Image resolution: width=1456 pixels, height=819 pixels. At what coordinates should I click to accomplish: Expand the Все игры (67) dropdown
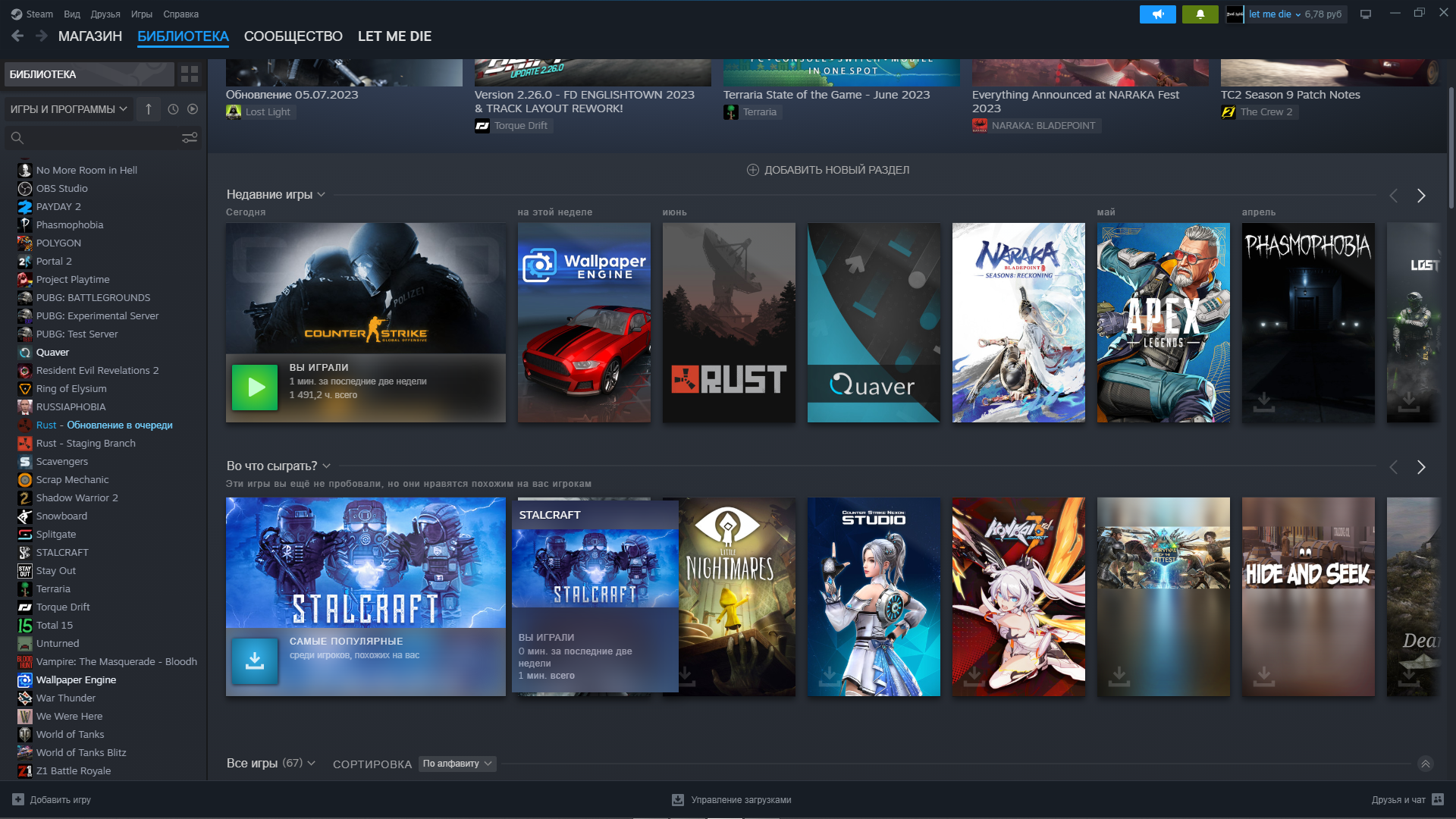tap(312, 764)
